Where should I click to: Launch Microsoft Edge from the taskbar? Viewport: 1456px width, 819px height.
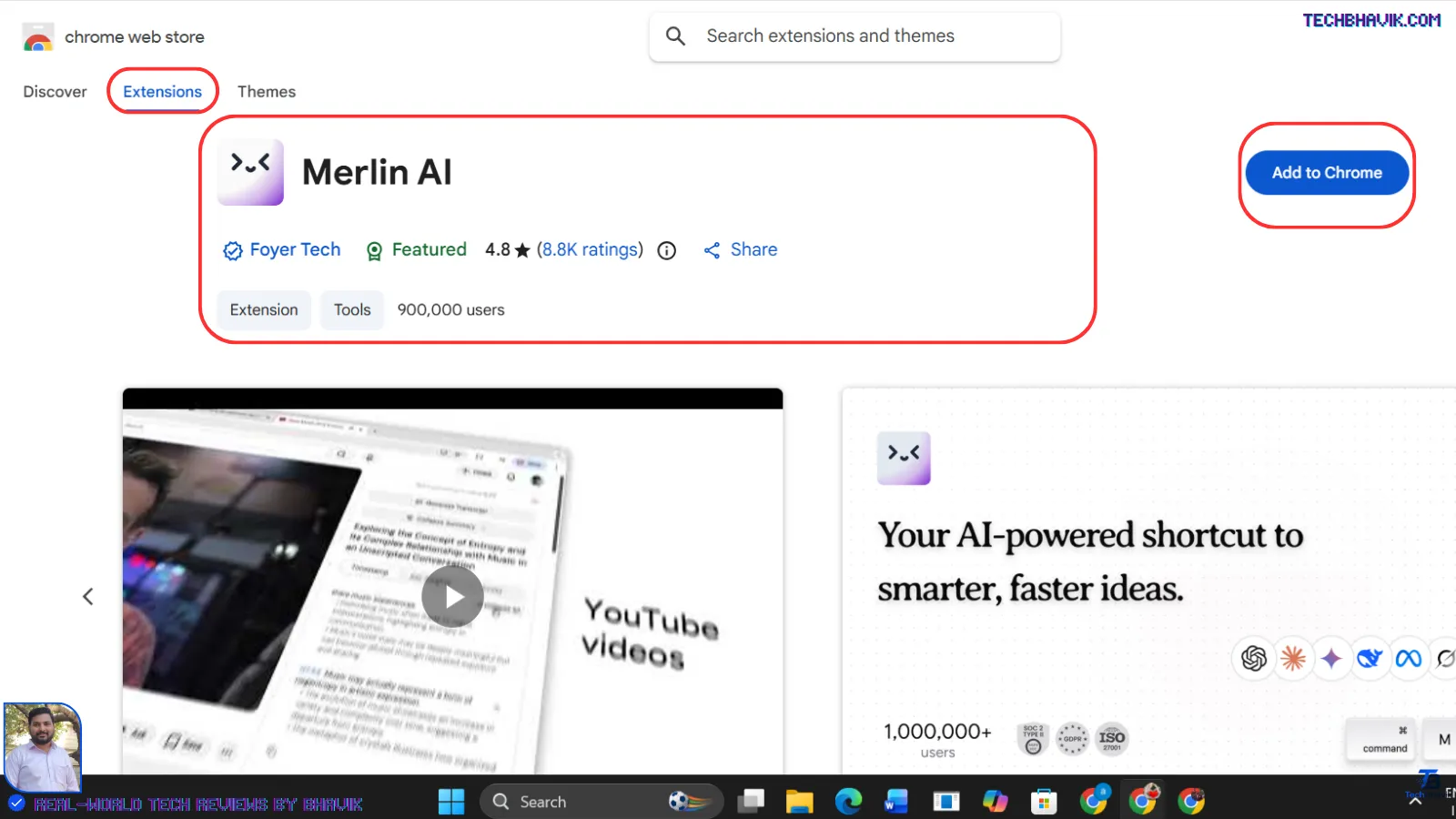[x=848, y=802]
